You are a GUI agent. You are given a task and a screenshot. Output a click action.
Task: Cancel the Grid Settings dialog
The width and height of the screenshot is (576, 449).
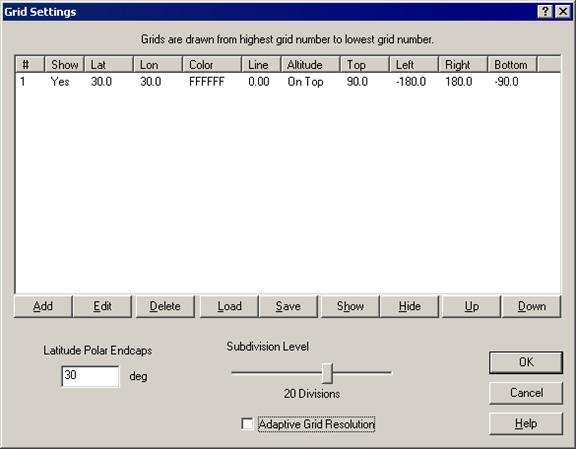[x=526, y=393]
